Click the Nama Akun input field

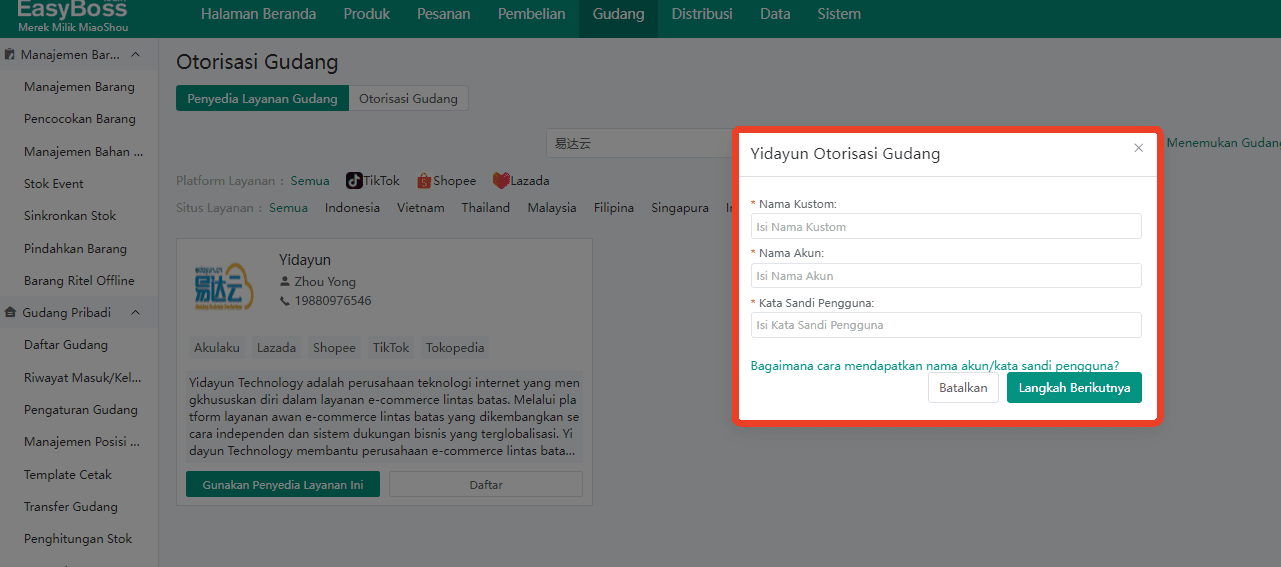[x=946, y=275]
